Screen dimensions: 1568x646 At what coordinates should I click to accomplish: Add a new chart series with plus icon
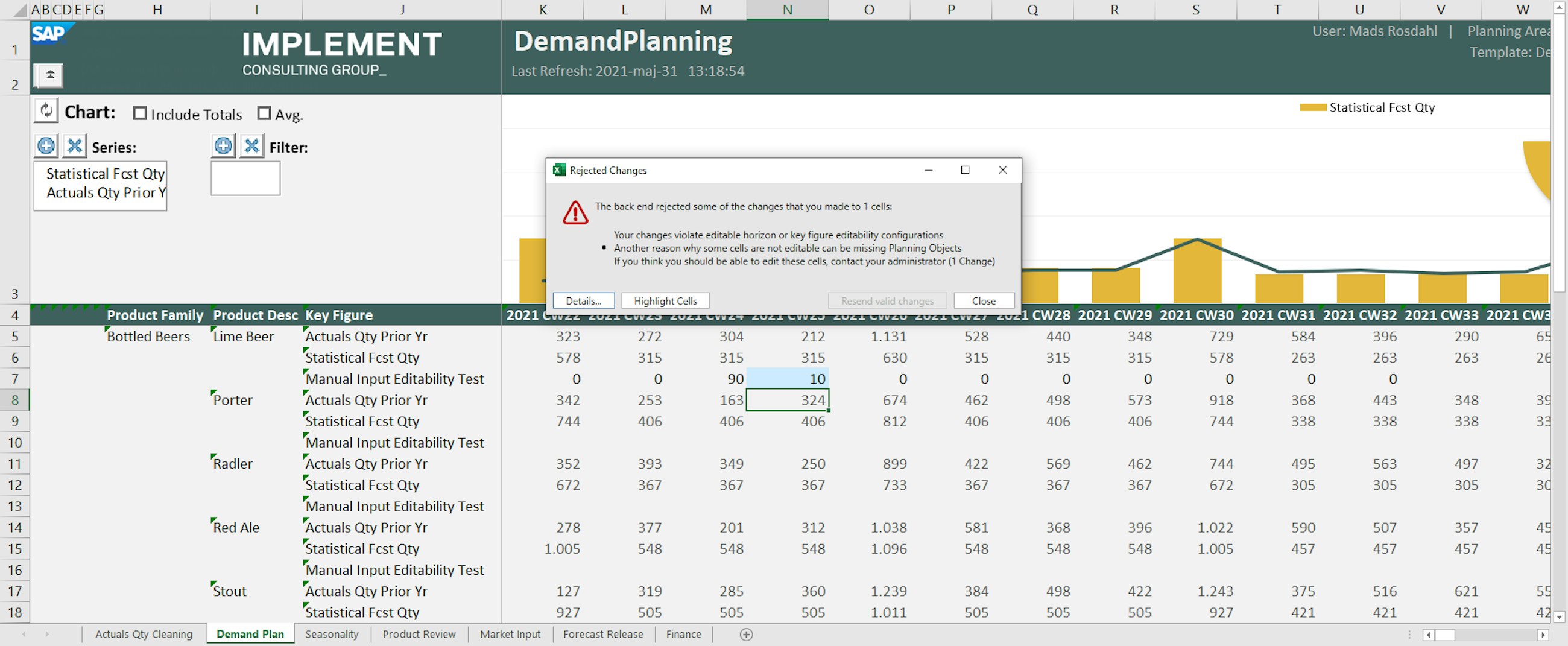point(46,146)
